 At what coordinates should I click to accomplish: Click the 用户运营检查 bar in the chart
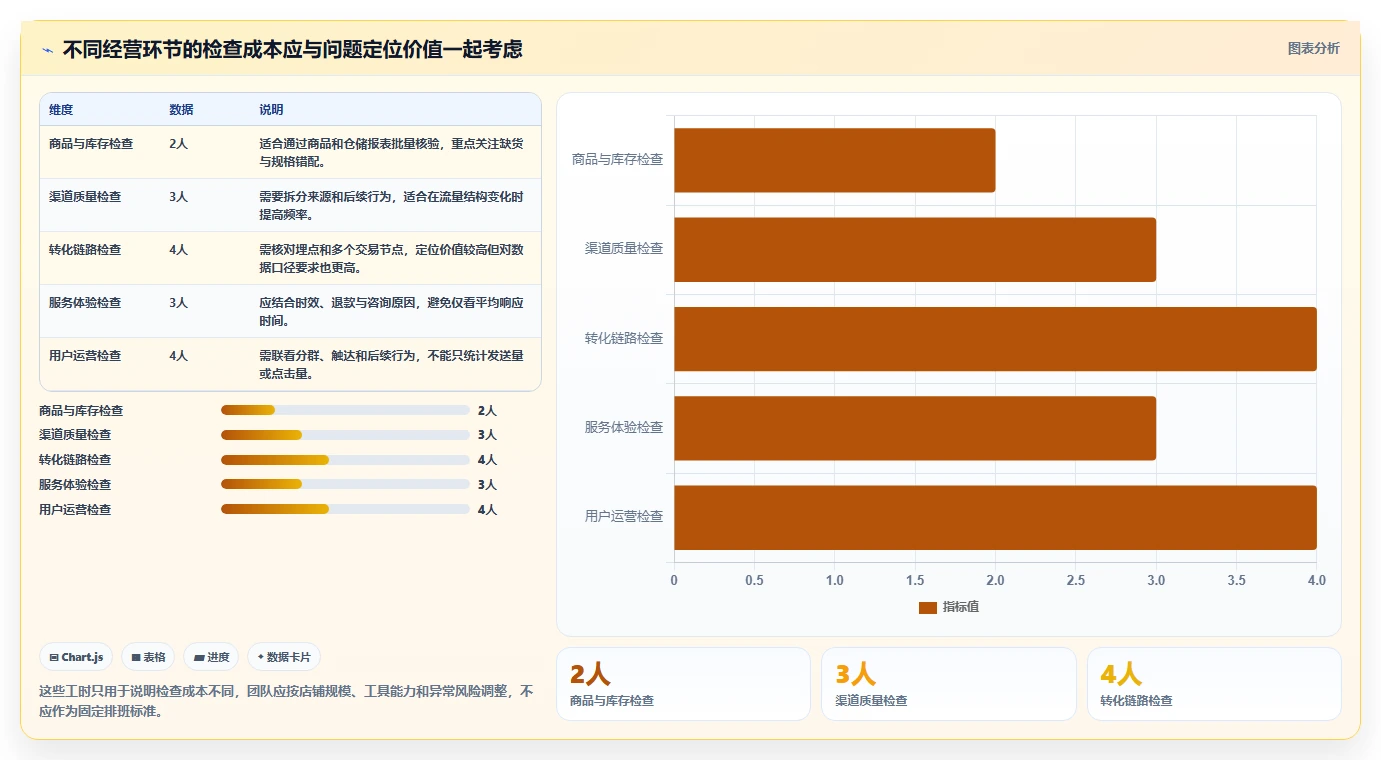pos(995,517)
